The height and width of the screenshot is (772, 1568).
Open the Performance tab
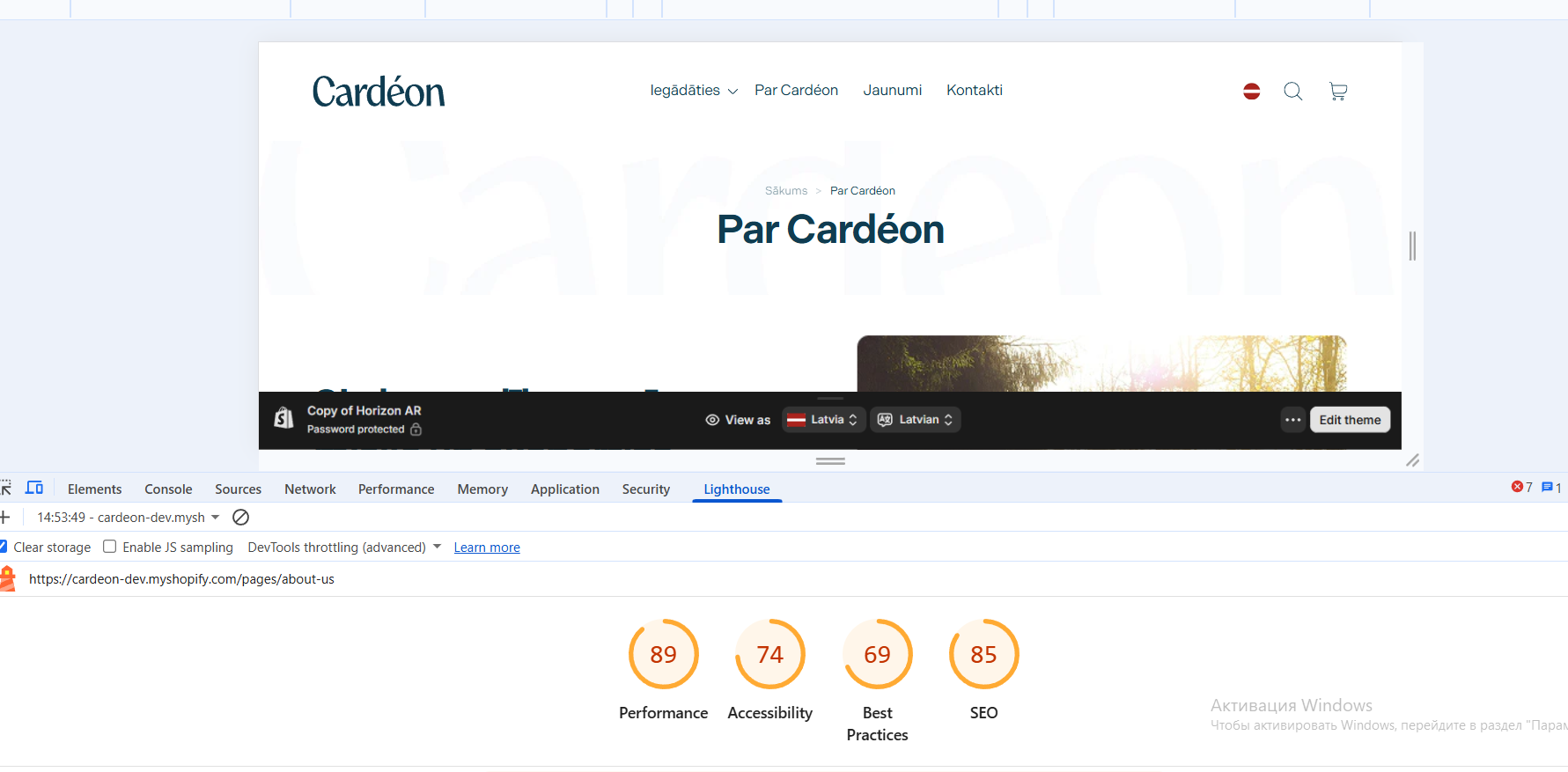(x=396, y=489)
